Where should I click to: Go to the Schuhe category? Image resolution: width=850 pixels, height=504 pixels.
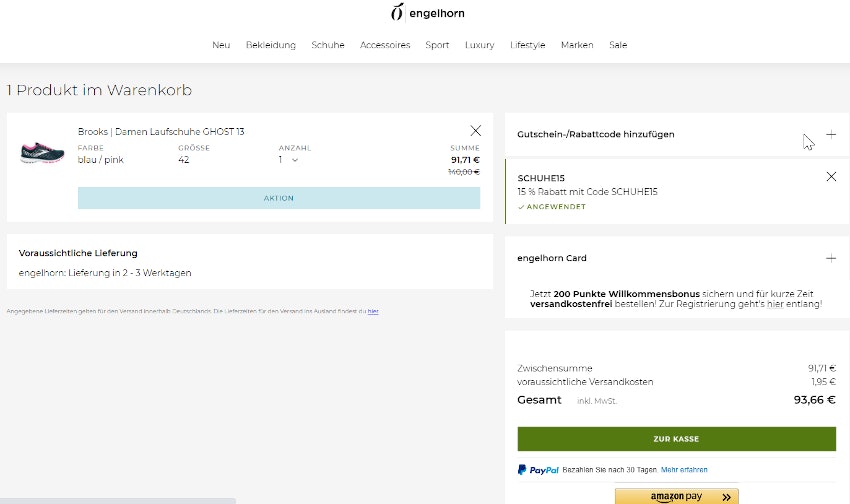[328, 45]
